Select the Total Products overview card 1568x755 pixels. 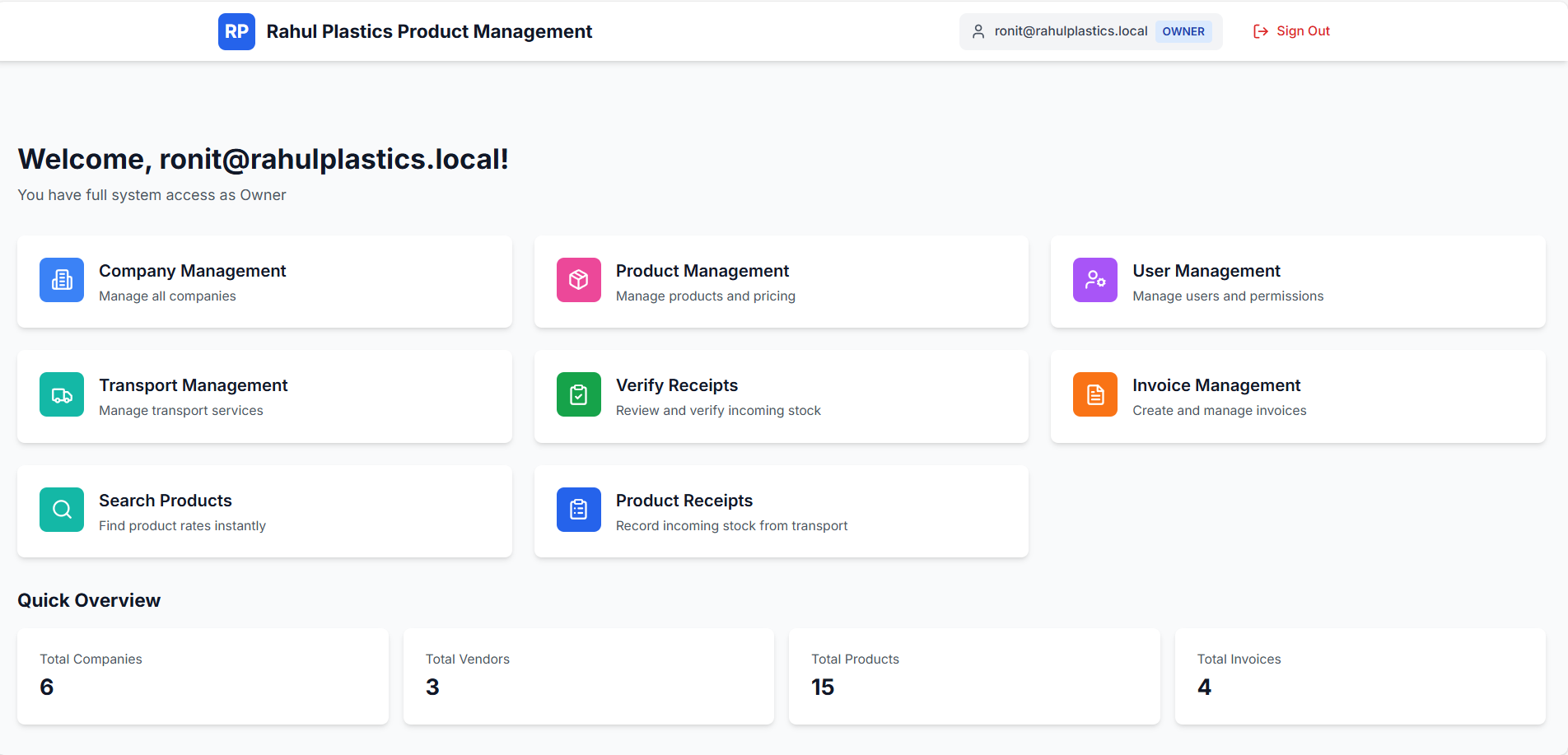(973, 676)
